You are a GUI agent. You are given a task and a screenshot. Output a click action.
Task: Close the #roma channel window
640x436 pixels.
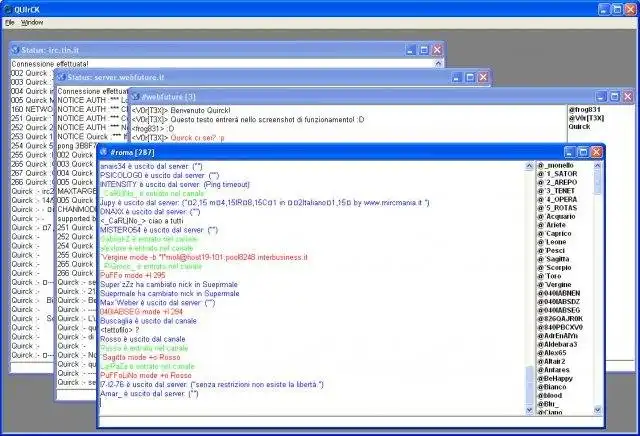[x=596, y=152]
